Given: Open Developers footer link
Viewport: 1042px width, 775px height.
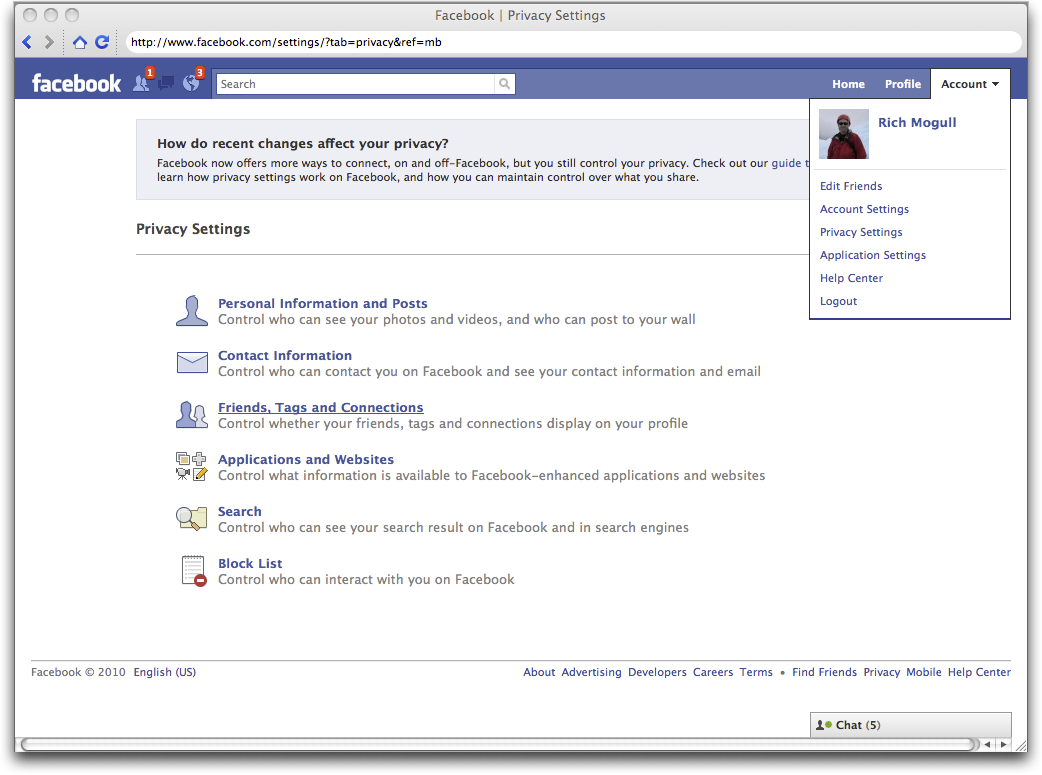Looking at the screenshot, I should point(657,673).
